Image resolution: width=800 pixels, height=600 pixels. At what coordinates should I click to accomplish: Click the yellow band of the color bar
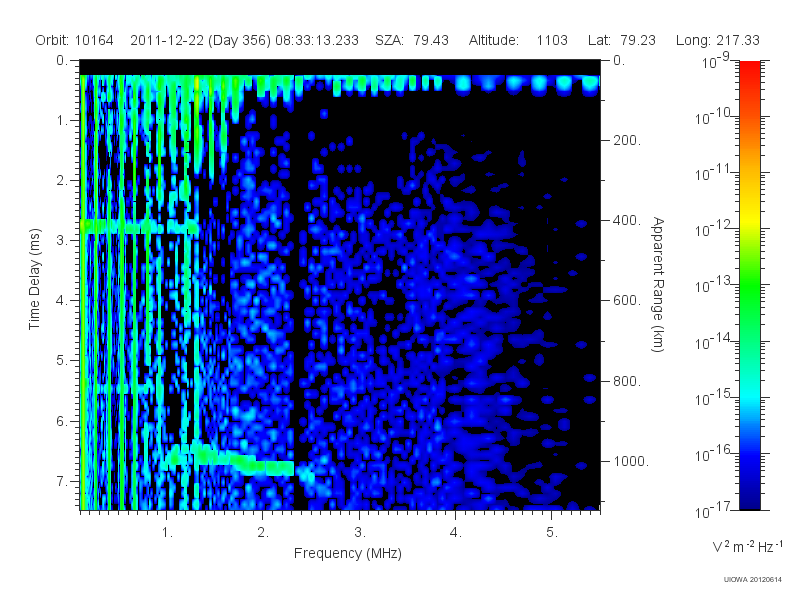coord(749,219)
